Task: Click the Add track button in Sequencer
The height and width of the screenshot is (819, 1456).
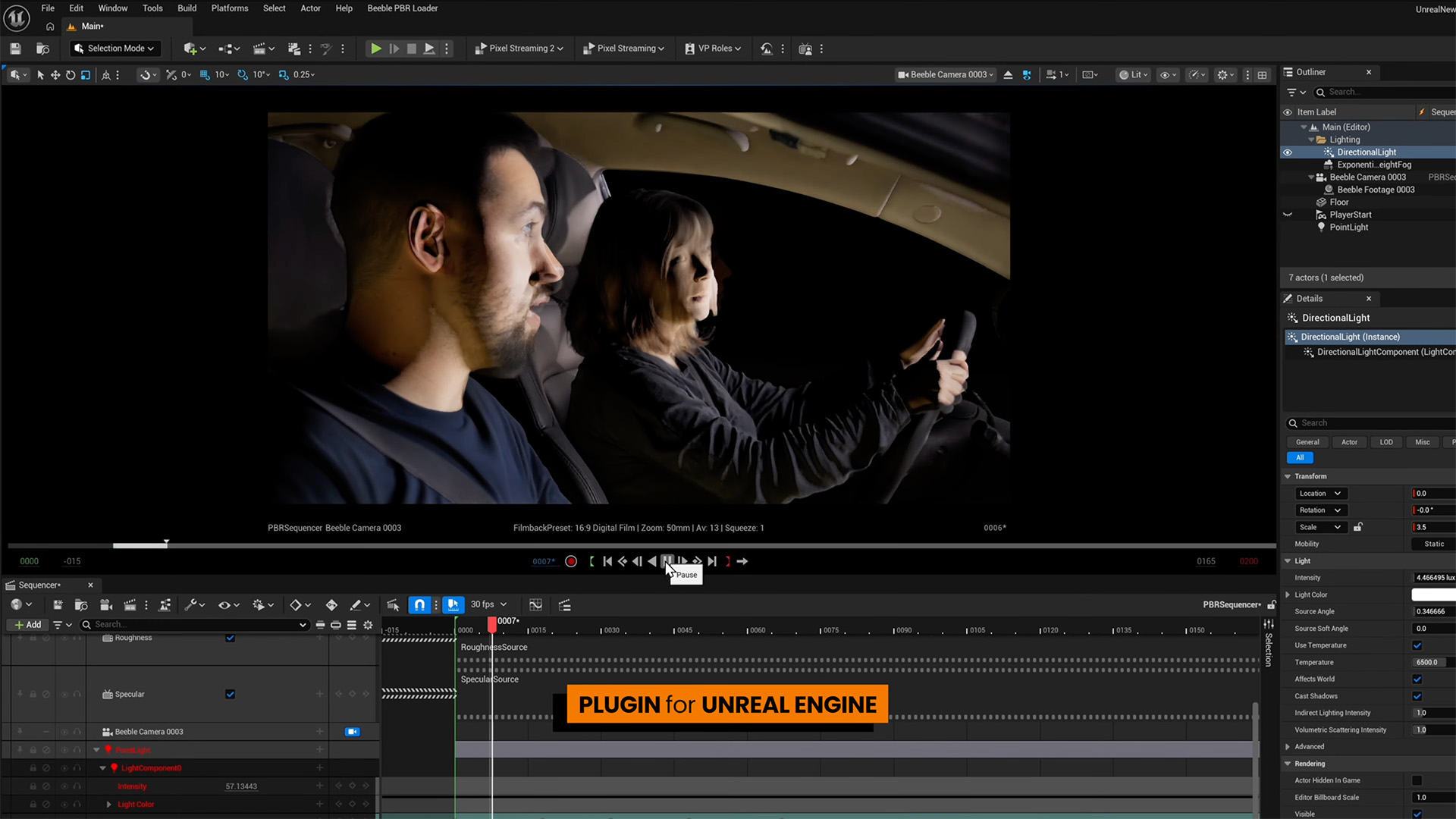Action: point(28,625)
